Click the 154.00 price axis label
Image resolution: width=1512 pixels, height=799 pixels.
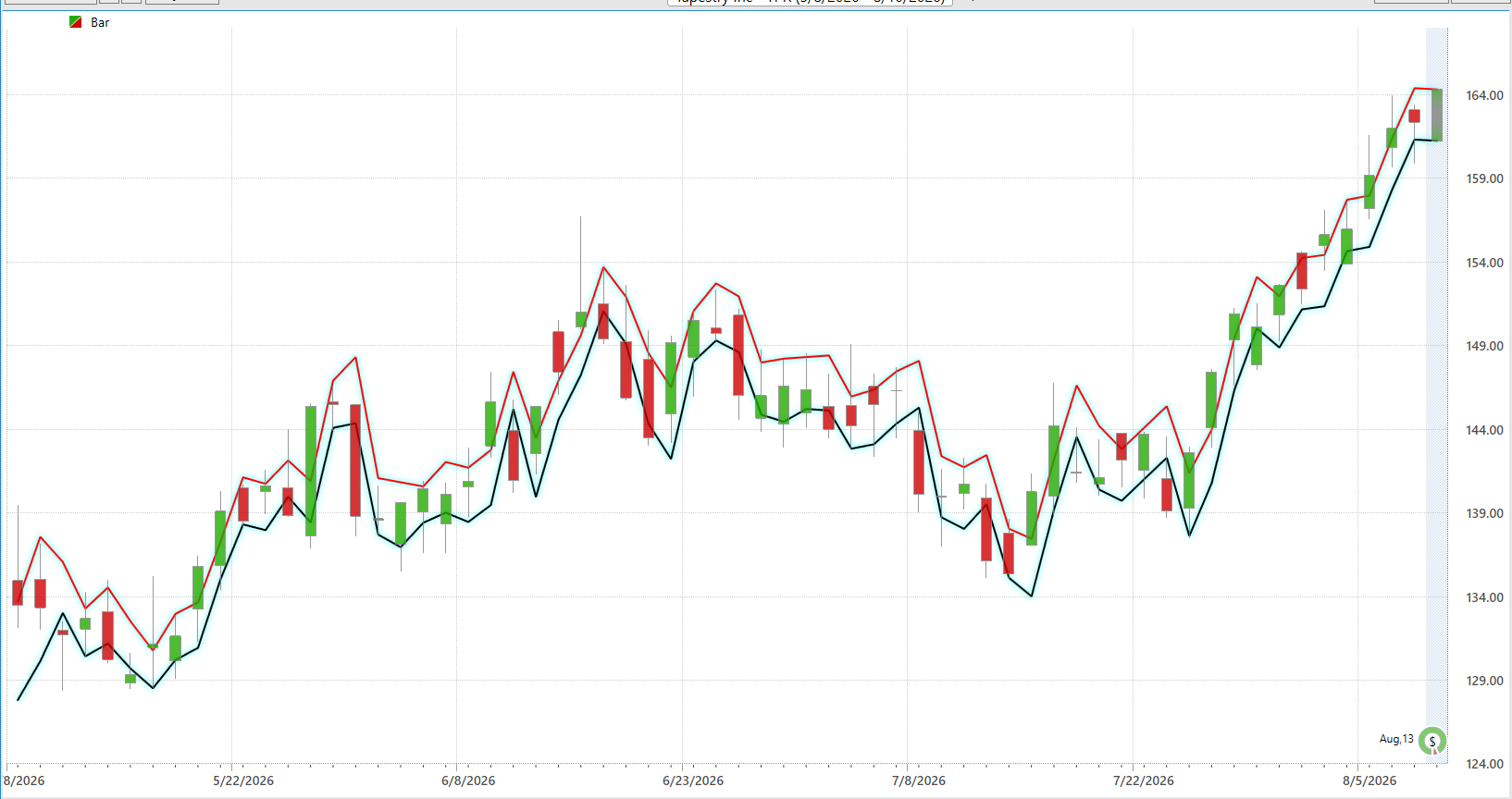pyautogui.click(x=1484, y=263)
